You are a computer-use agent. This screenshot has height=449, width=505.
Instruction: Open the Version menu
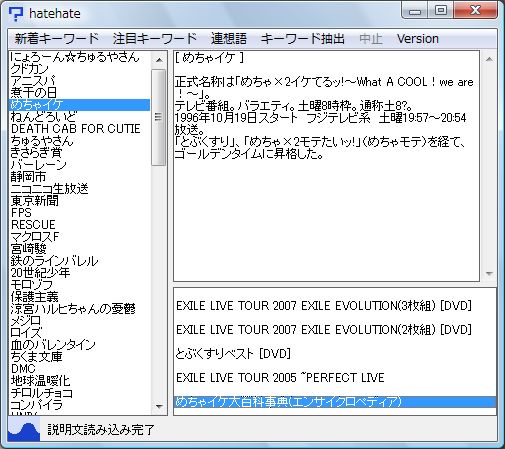tap(418, 39)
